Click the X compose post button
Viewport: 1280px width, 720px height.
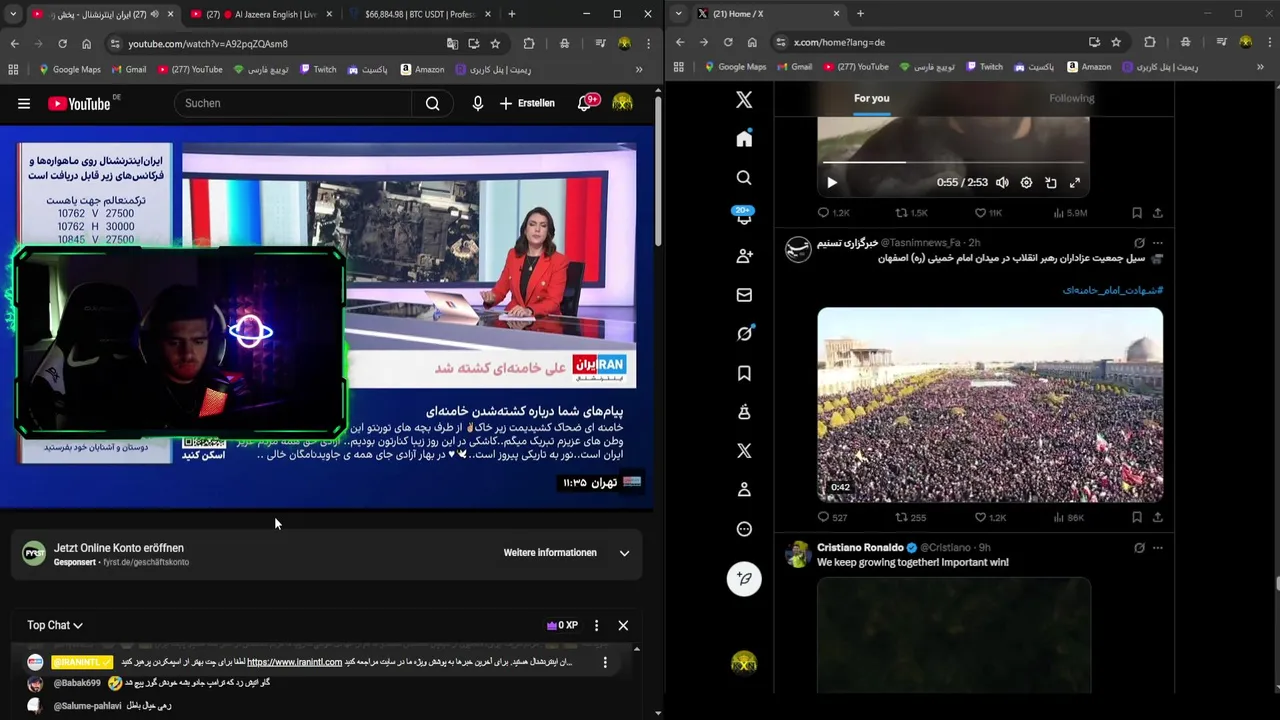pyautogui.click(x=744, y=578)
